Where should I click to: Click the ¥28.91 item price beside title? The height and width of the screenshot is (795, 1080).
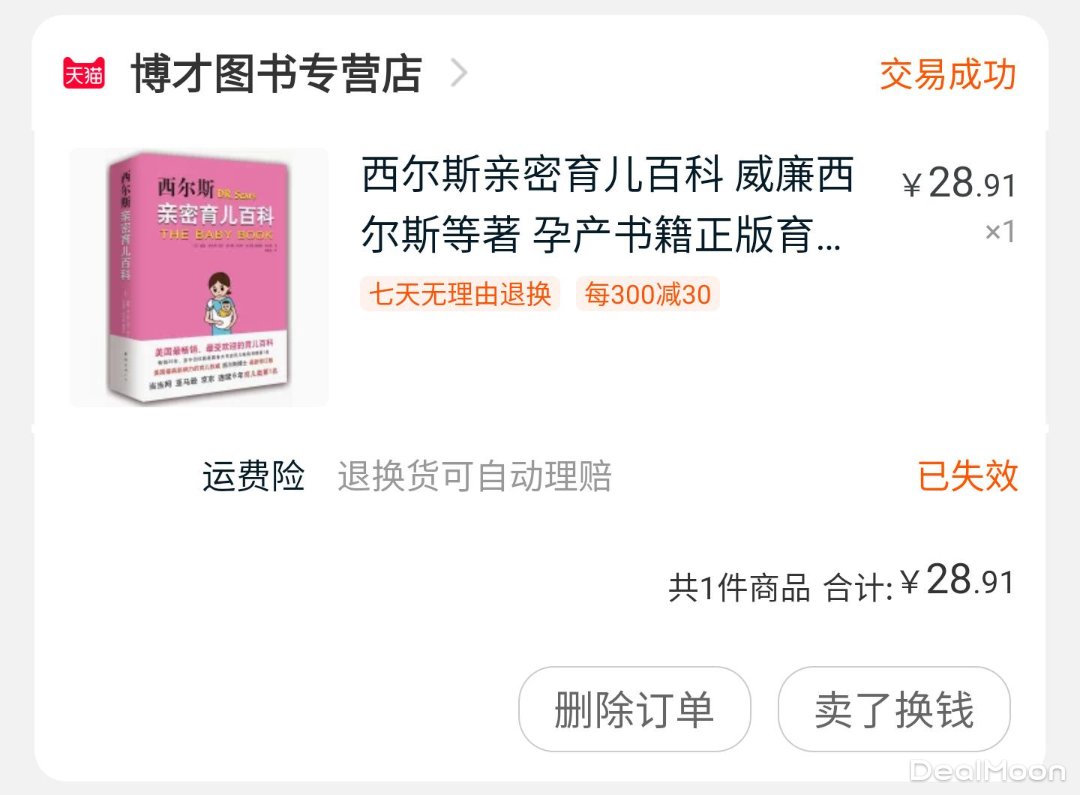959,184
